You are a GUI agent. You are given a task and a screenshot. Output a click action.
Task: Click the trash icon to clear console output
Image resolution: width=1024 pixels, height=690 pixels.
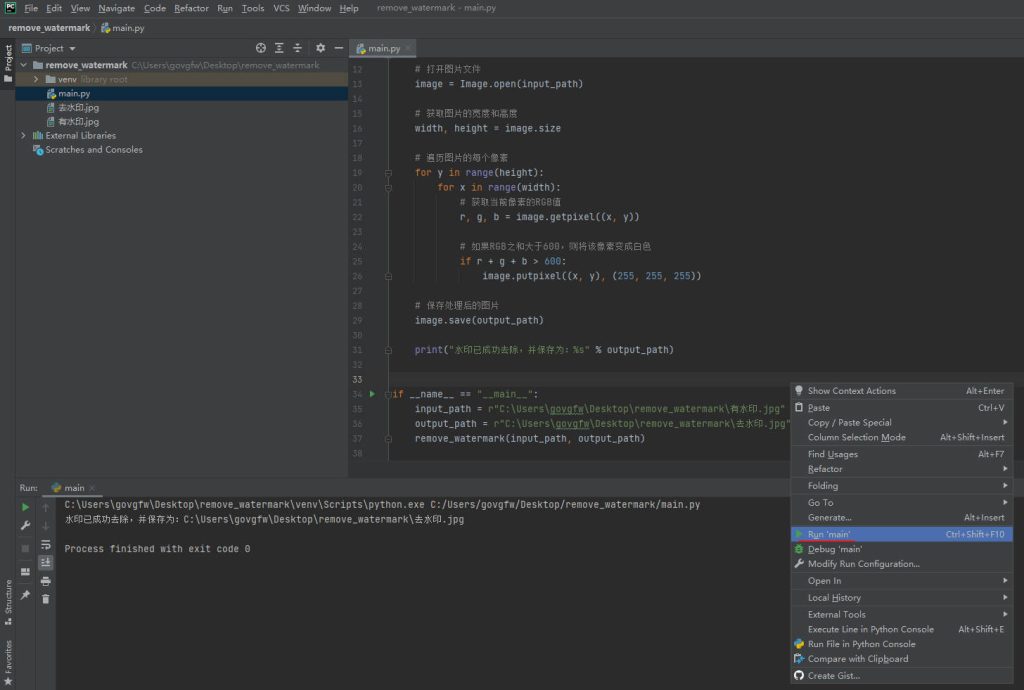point(46,599)
